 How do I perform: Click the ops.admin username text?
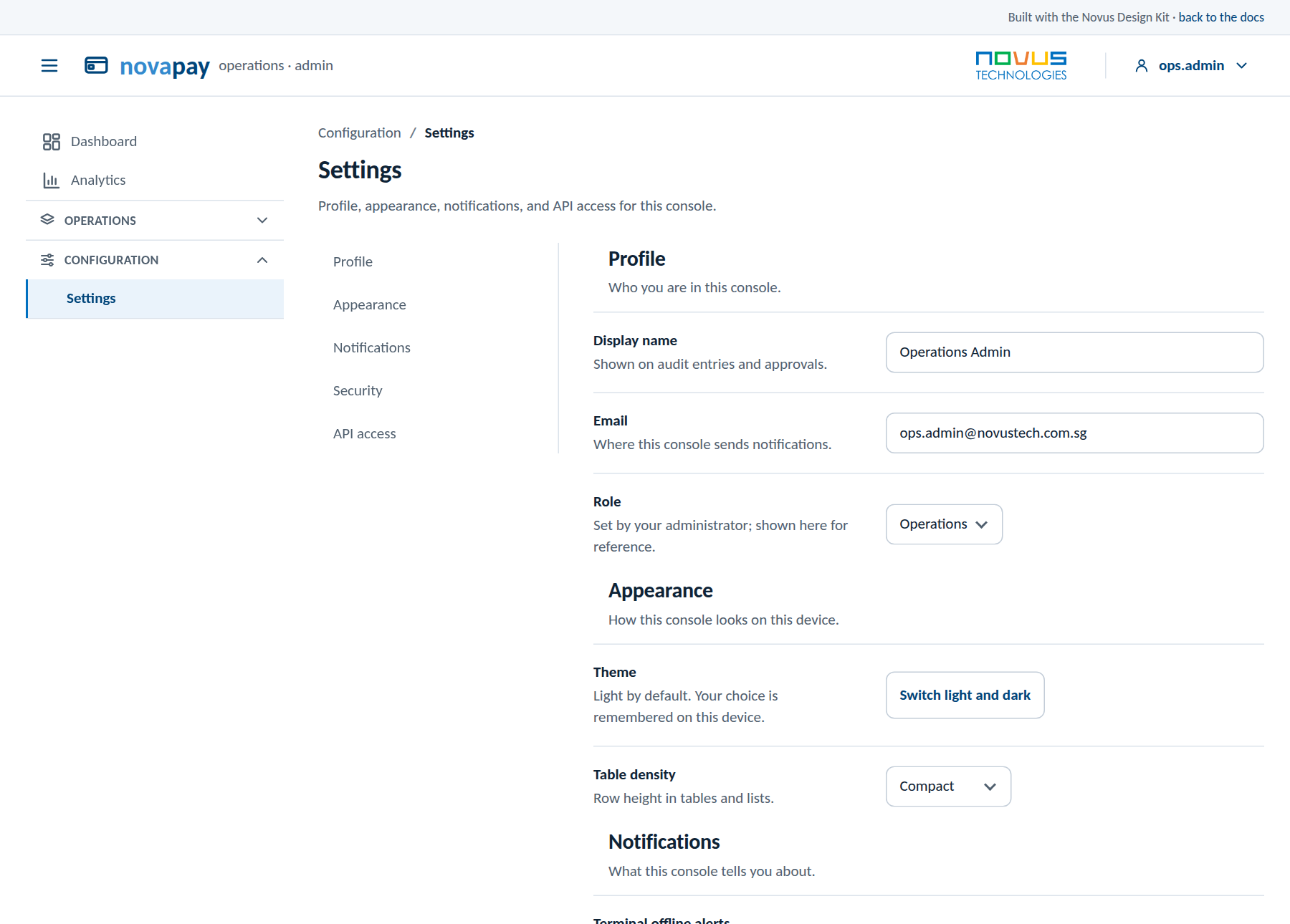[1191, 66]
